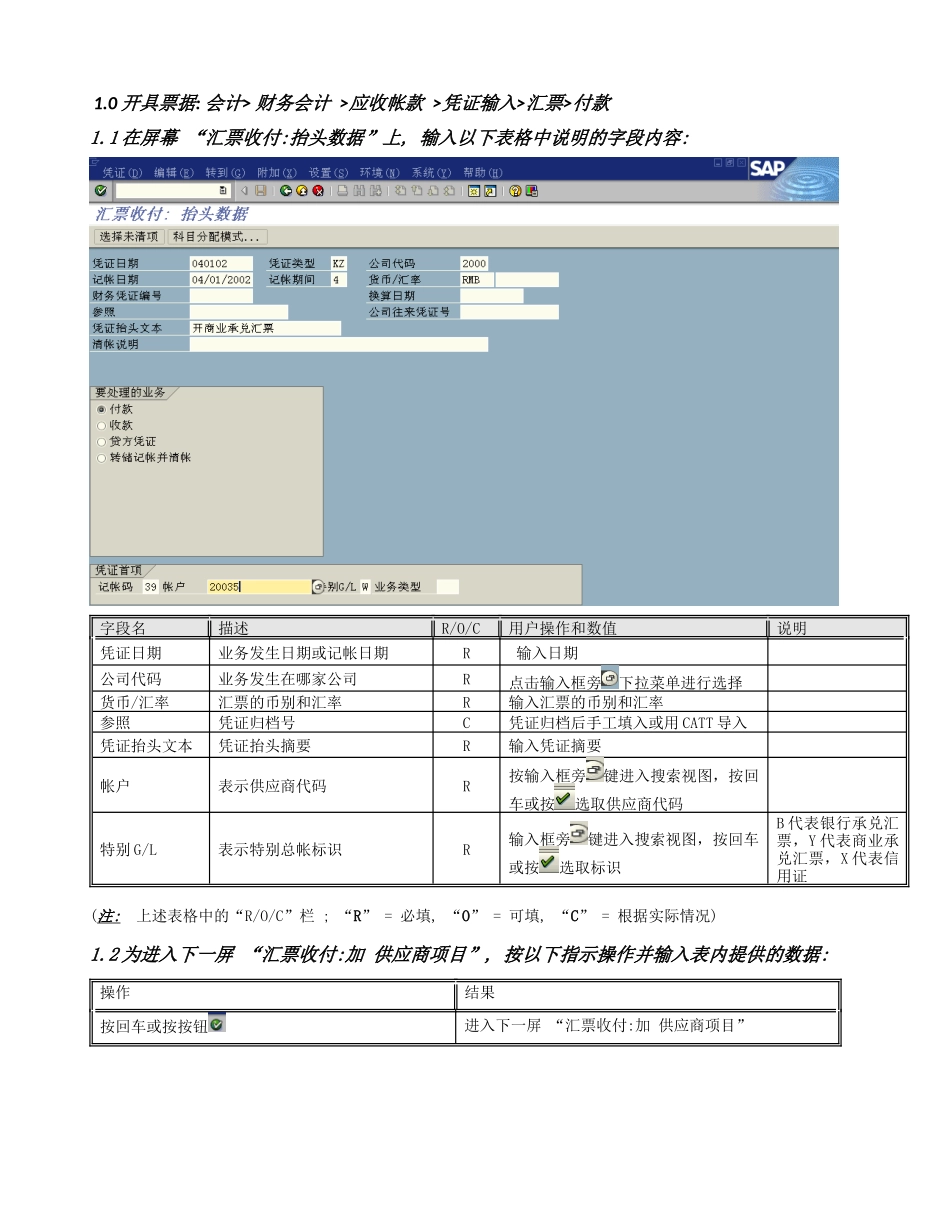Click the 科目分配模式... button
950x1230 pixels.
(x=217, y=237)
